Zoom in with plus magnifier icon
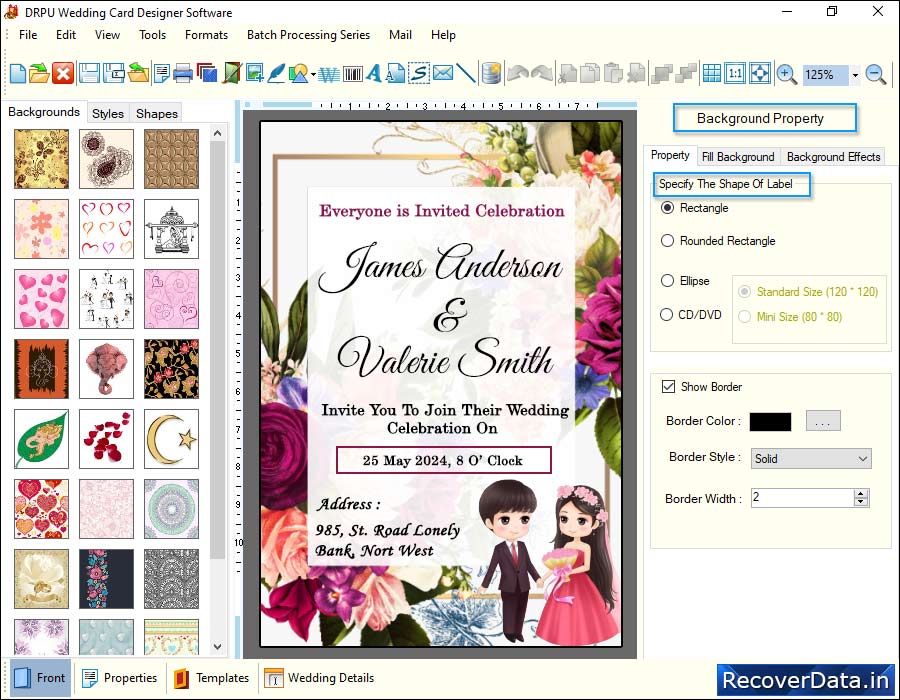This screenshot has height=700, width=900. tap(786, 74)
